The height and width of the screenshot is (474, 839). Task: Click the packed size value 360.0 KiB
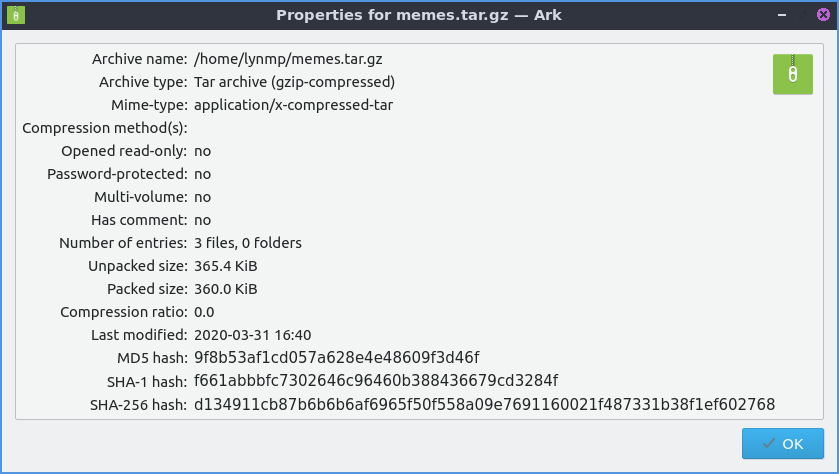[x=226, y=289]
